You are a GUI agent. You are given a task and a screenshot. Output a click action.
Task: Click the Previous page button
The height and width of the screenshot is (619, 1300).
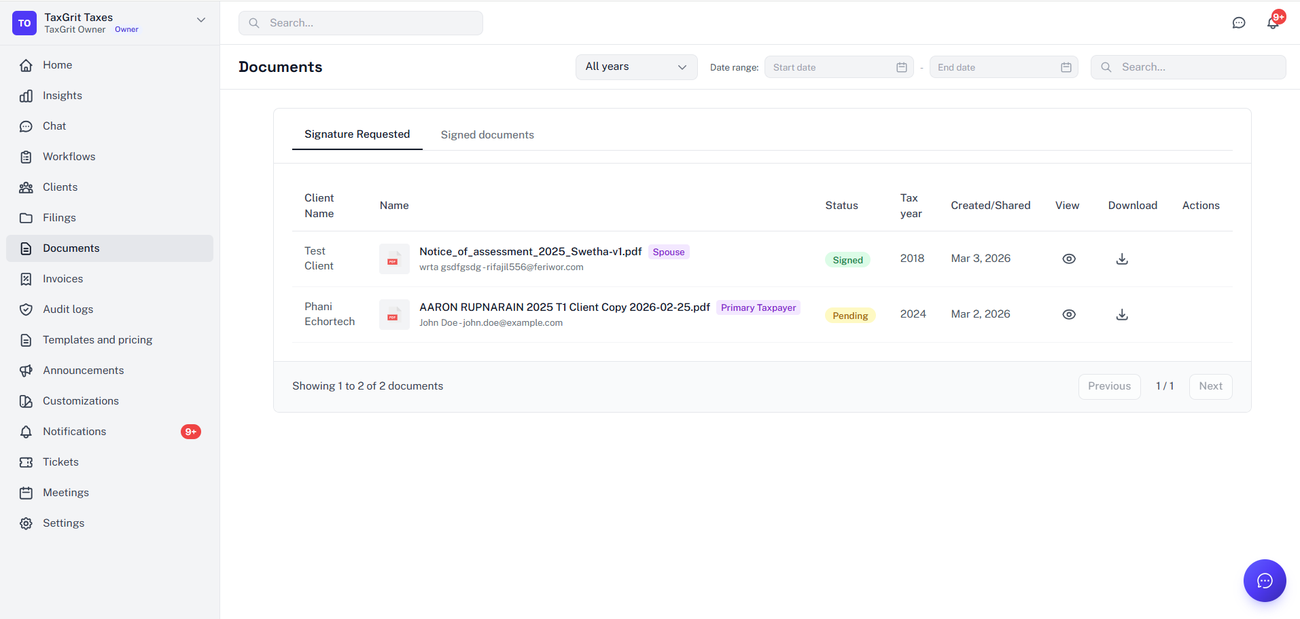1109,386
